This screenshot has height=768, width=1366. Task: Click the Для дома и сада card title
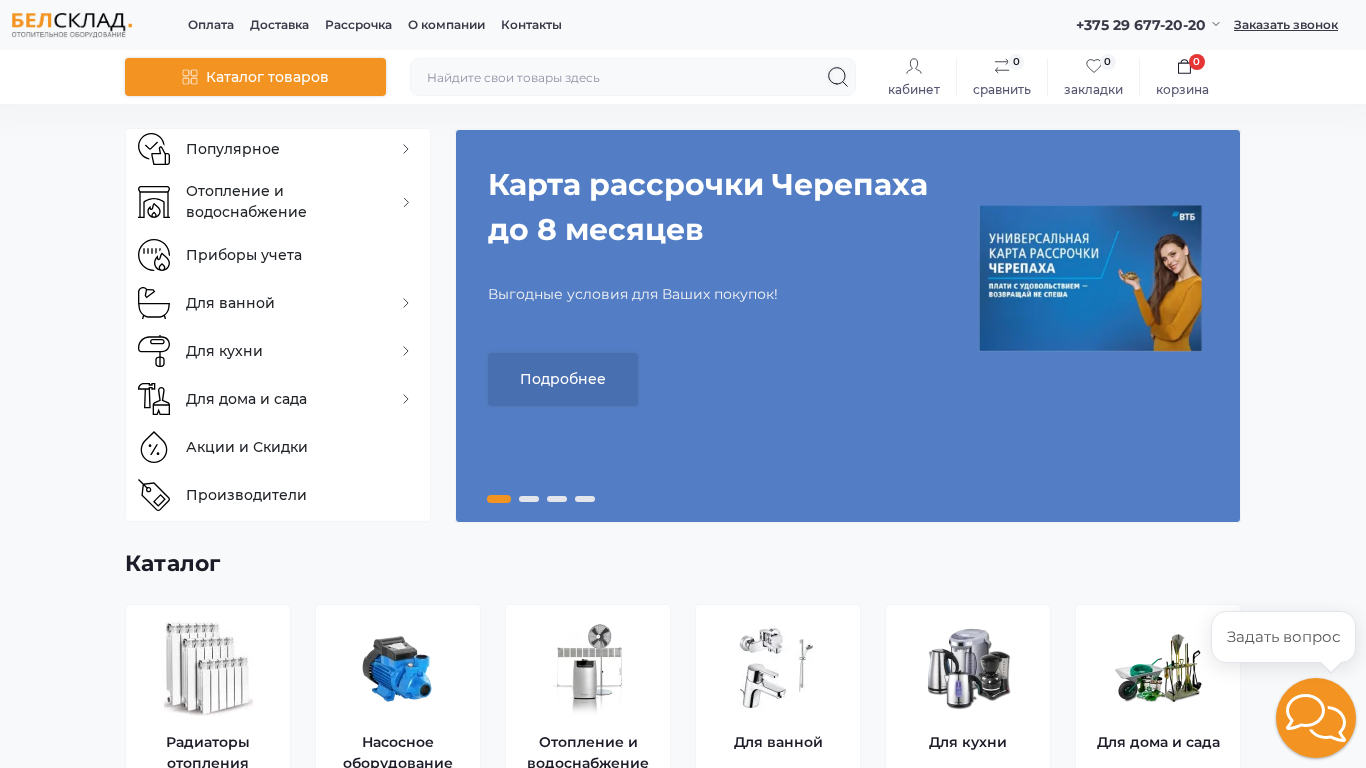[x=1158, y=742]
